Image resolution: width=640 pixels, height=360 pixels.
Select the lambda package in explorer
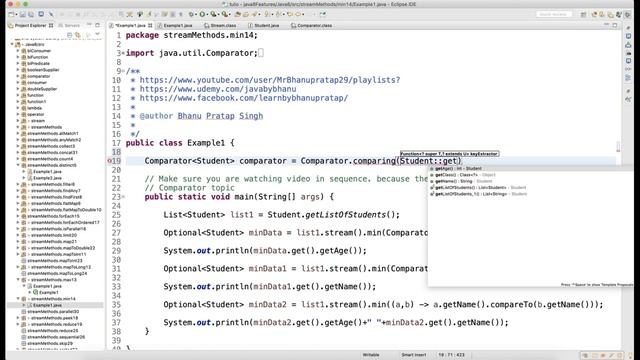tap(34, 108)
